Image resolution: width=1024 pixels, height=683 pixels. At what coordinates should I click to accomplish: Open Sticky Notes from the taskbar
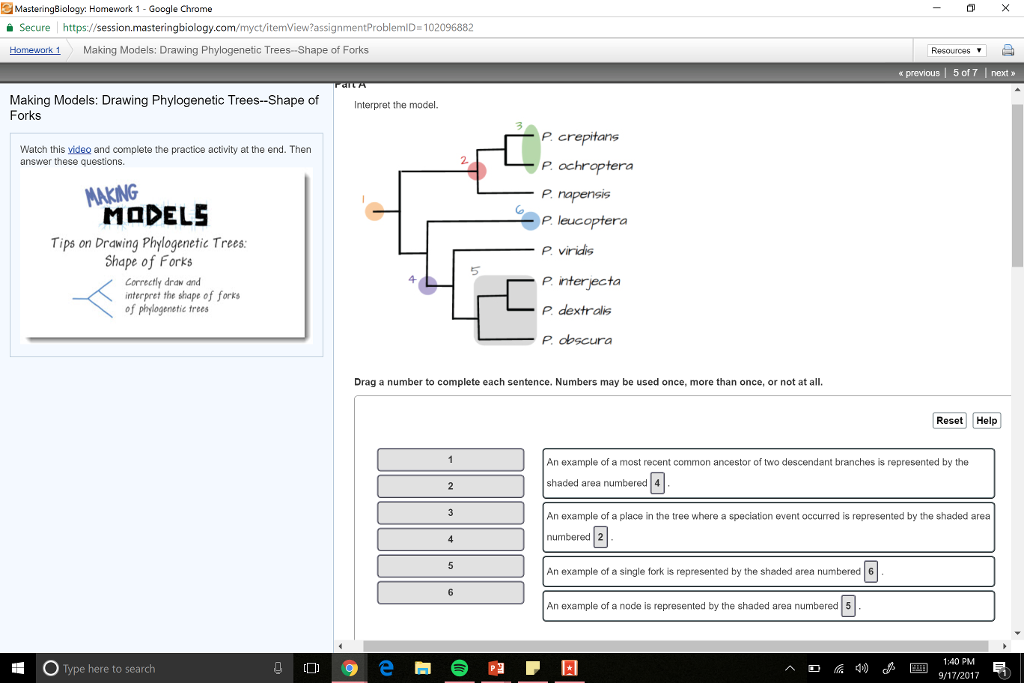532,668
